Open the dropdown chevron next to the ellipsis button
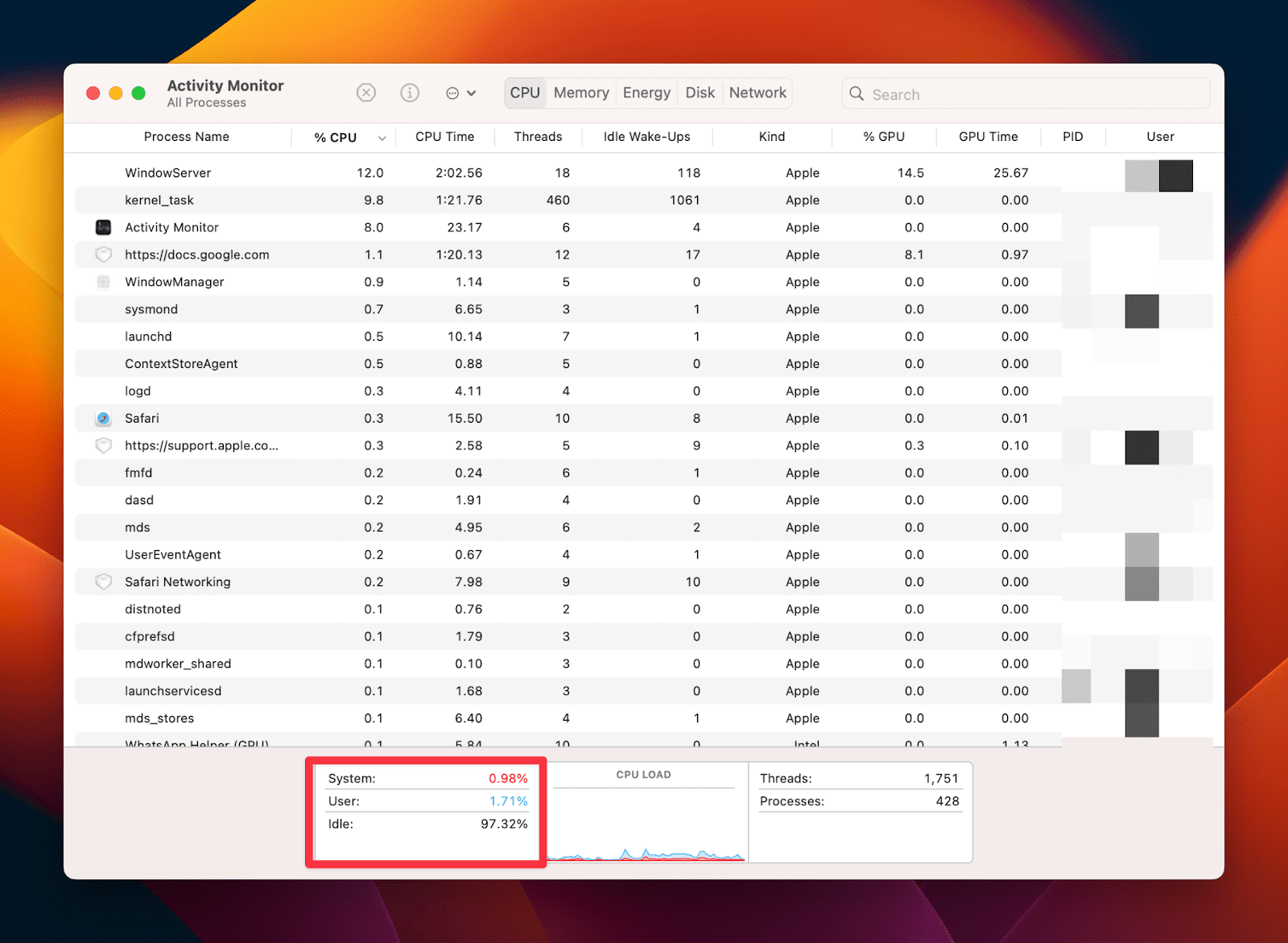Screen dimensions: 1288x943 click(472, 93)
